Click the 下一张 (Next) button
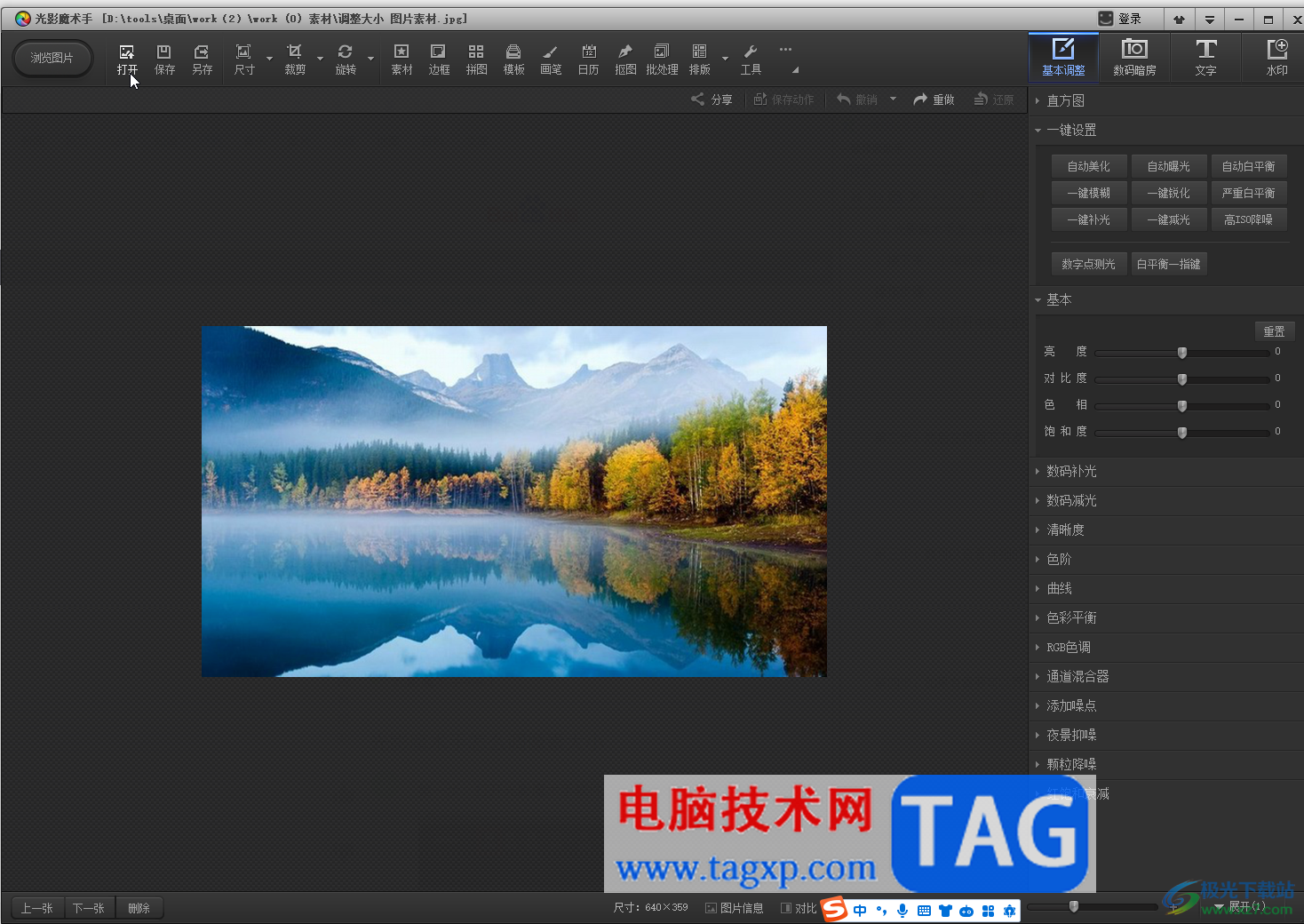This screenshot has height=924, width=1304. tap(89, 908)
